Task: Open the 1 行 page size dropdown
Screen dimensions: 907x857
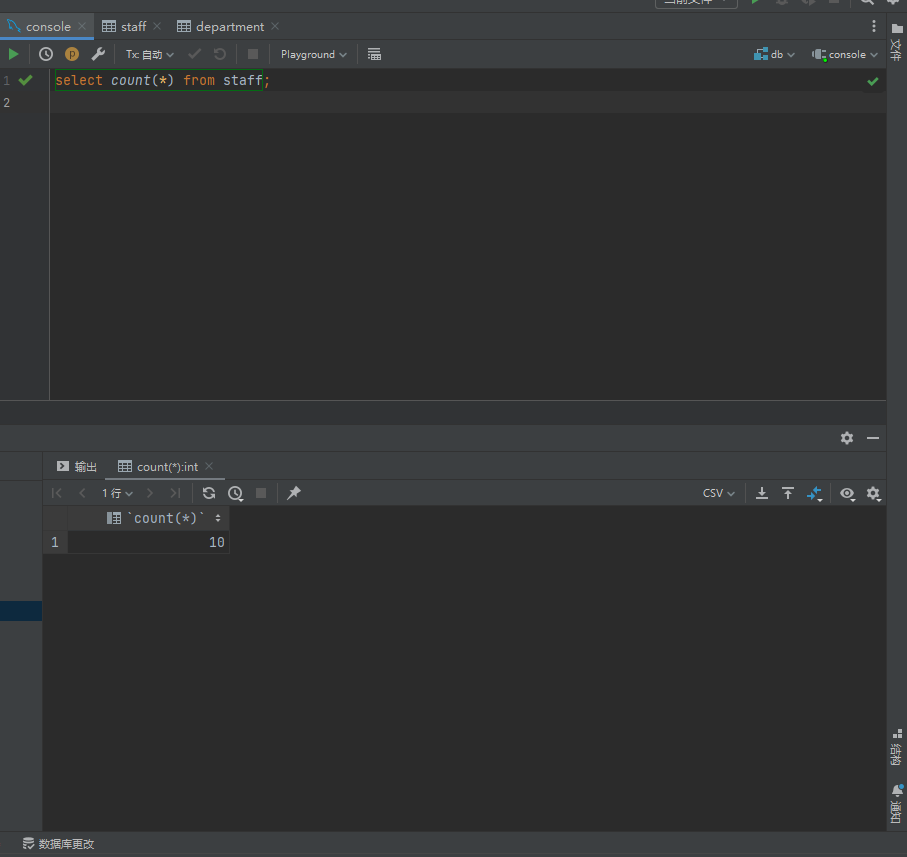Action: click(117, 493)
